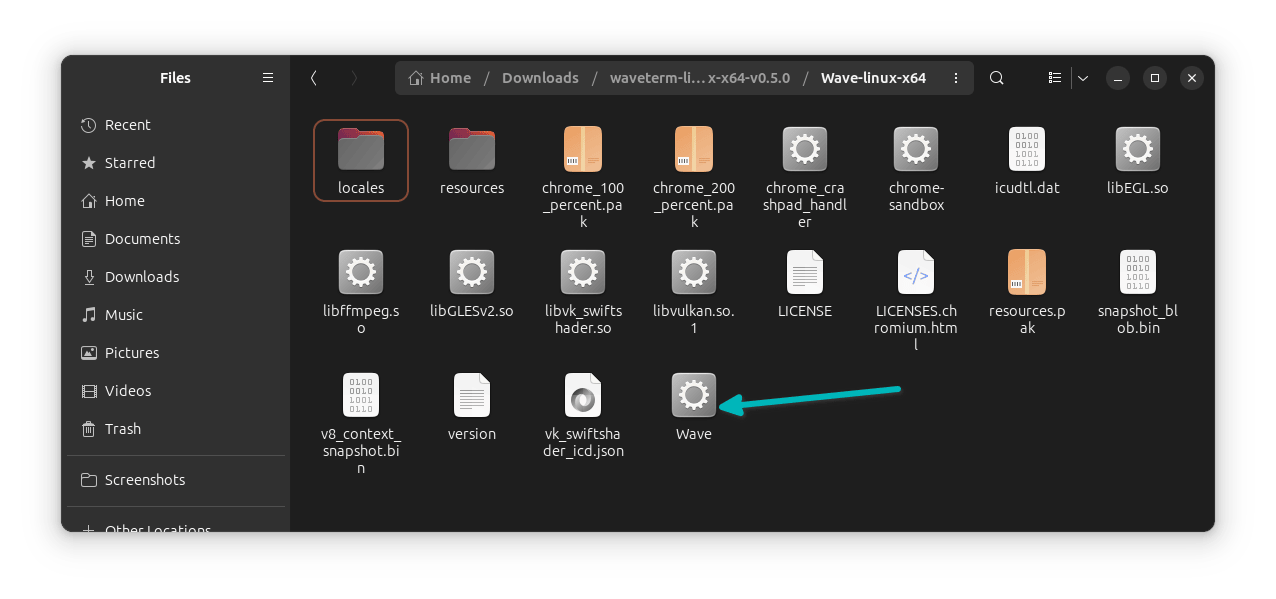
Task: Select the icudtl.dat binary file icon
Action: (1026, 149)
